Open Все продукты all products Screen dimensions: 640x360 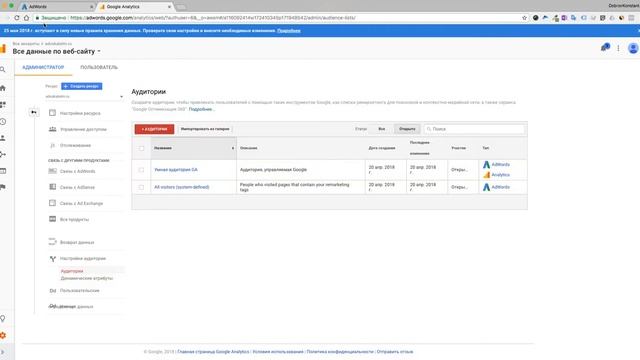click(x=74, y=220)
